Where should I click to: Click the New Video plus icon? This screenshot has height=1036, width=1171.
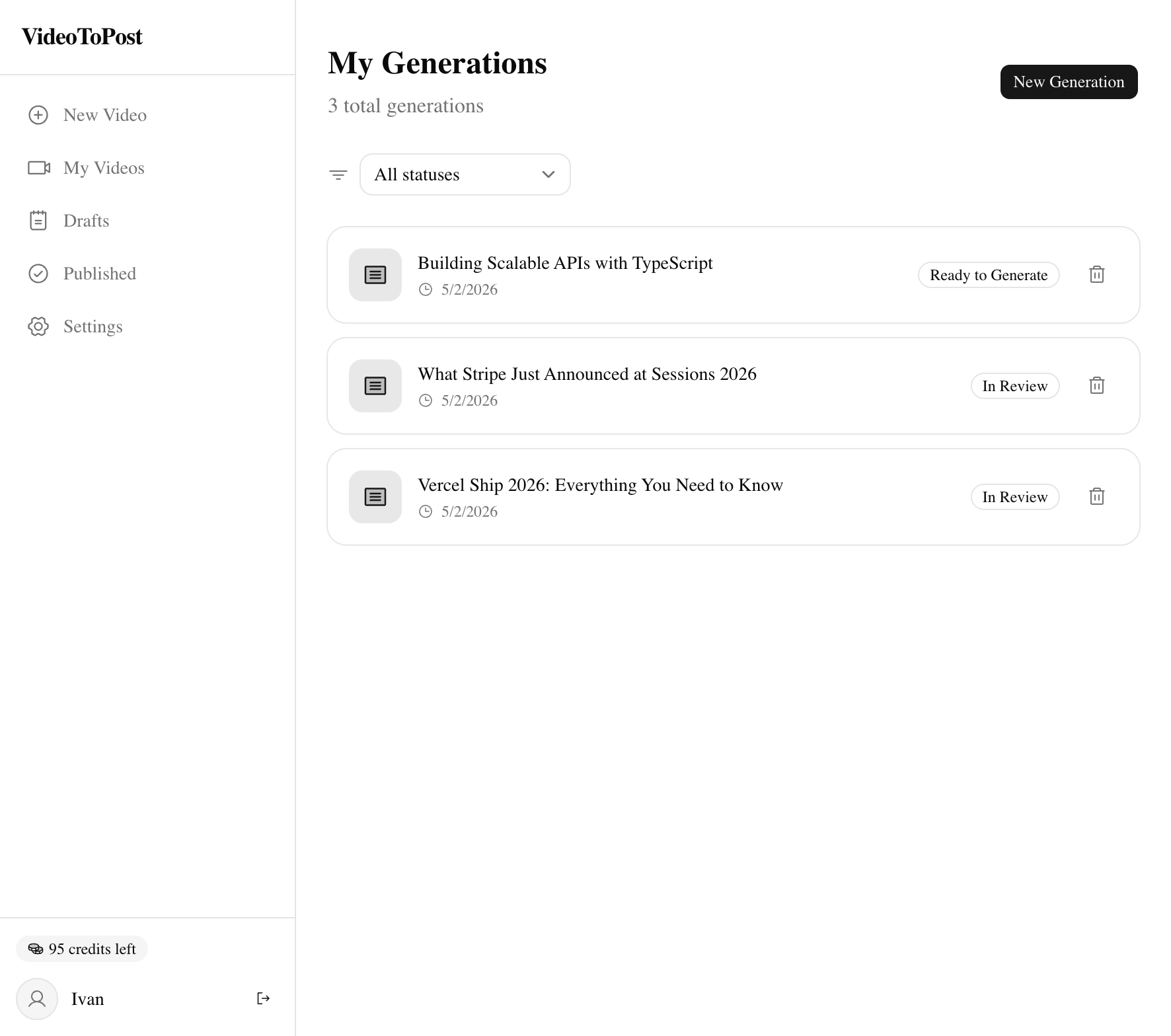click(38, 115)
